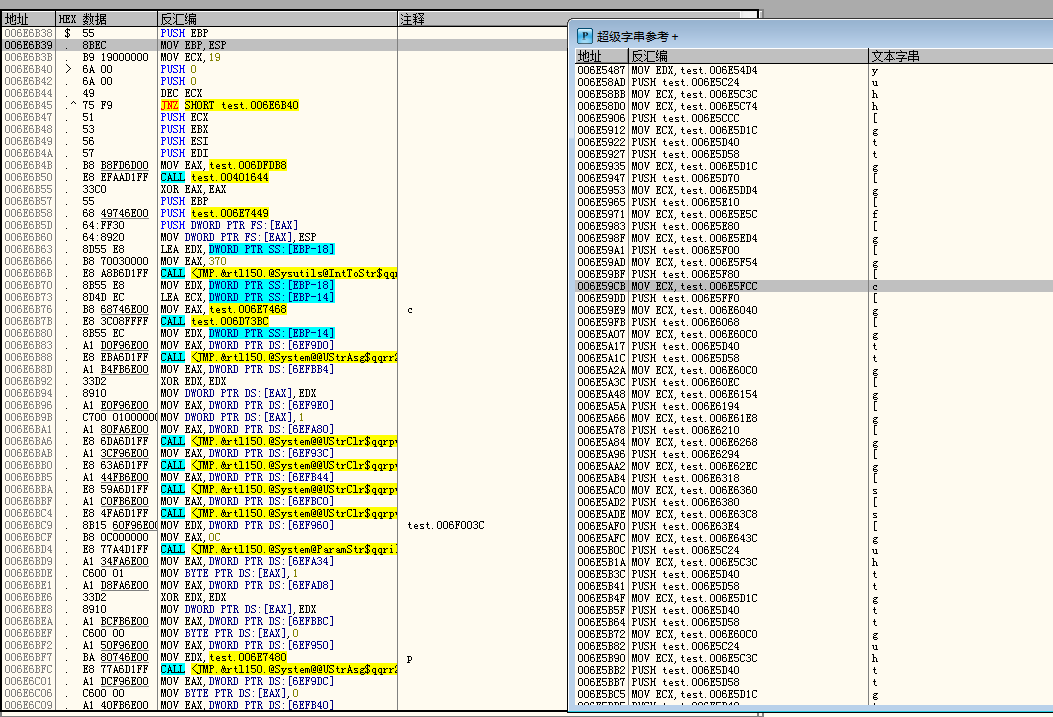1053x717 pixels.
Task: Select string reference row at 006E5AFC
Action: pos(700,538)
